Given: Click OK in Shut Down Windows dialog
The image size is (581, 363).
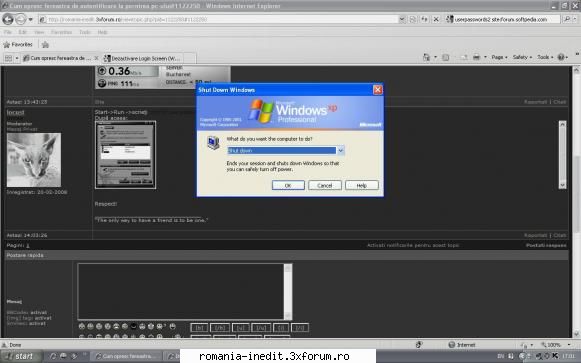Looking at the screenshot, I should pos(288,185).
